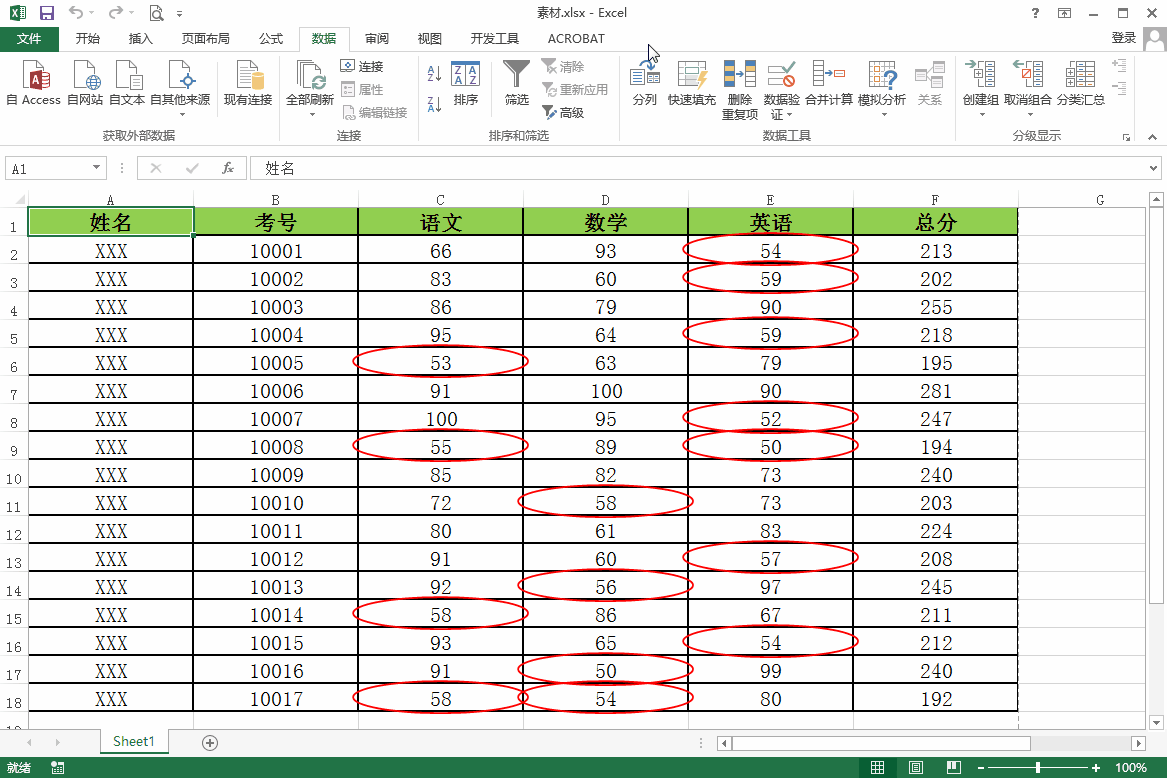Screen dimensions: 1167x778
Task: Switch to Page Layout view in status bar
Action: [x=916, y=767]
